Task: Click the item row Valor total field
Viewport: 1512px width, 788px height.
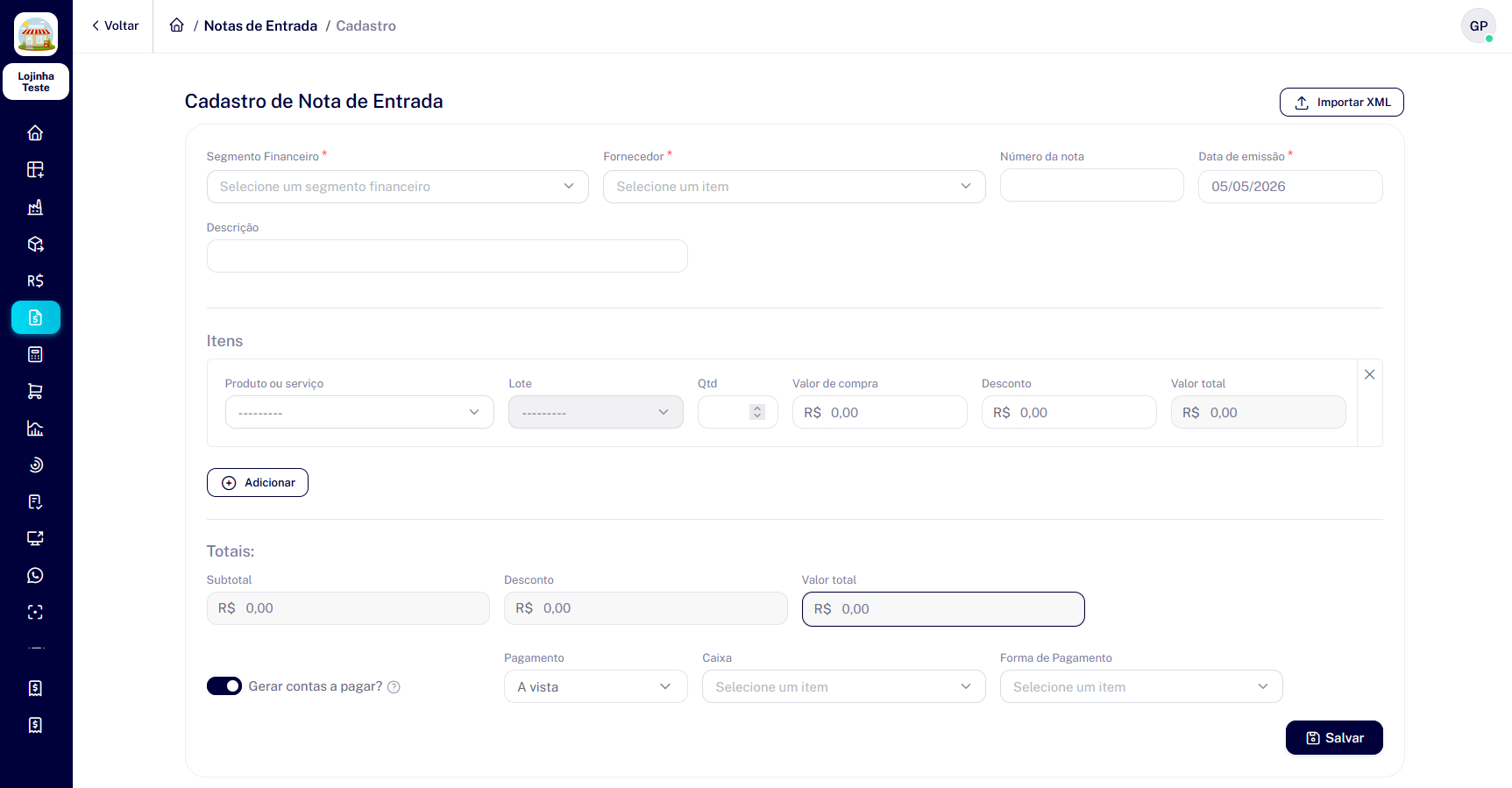Action: click(1259, 412)
